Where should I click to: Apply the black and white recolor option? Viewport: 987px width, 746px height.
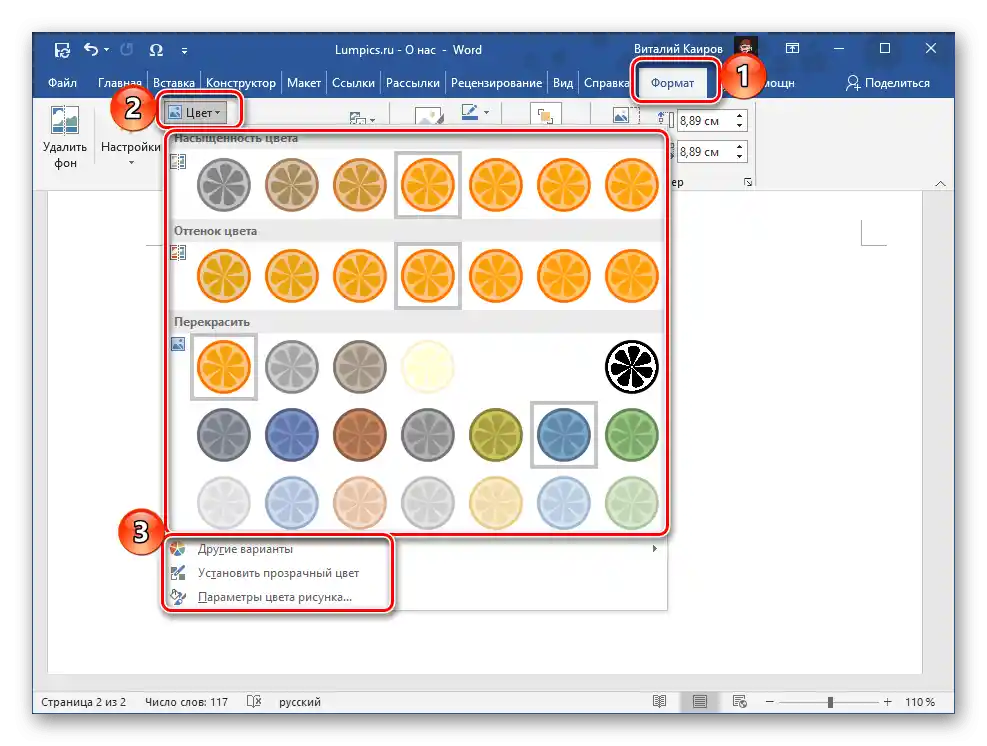tap(631, 367)
